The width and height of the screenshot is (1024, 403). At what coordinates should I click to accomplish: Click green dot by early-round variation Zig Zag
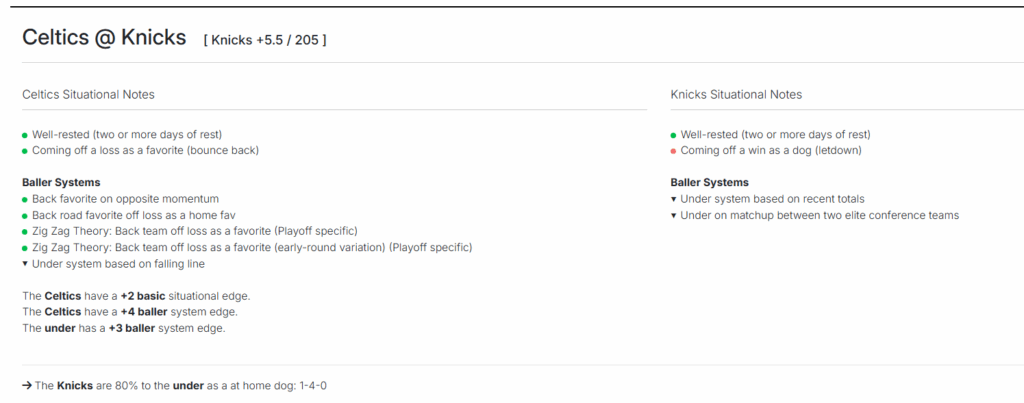25,248
